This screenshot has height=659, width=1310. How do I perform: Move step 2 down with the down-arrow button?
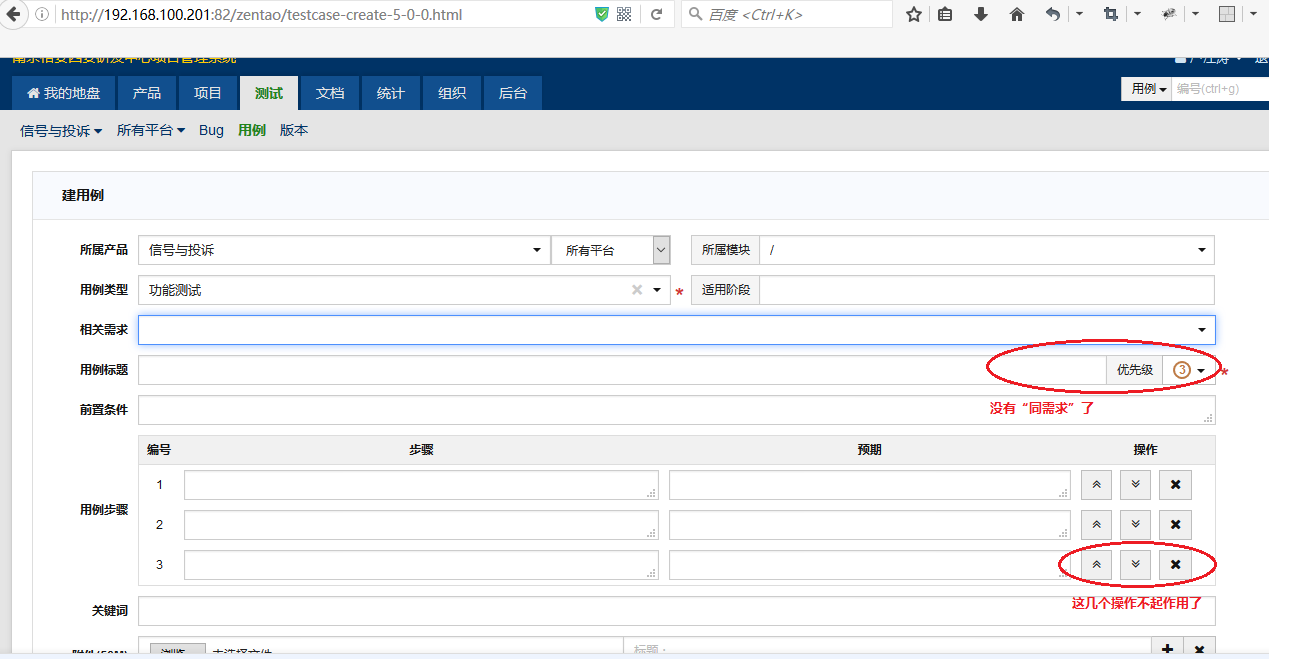(1135, 525)
